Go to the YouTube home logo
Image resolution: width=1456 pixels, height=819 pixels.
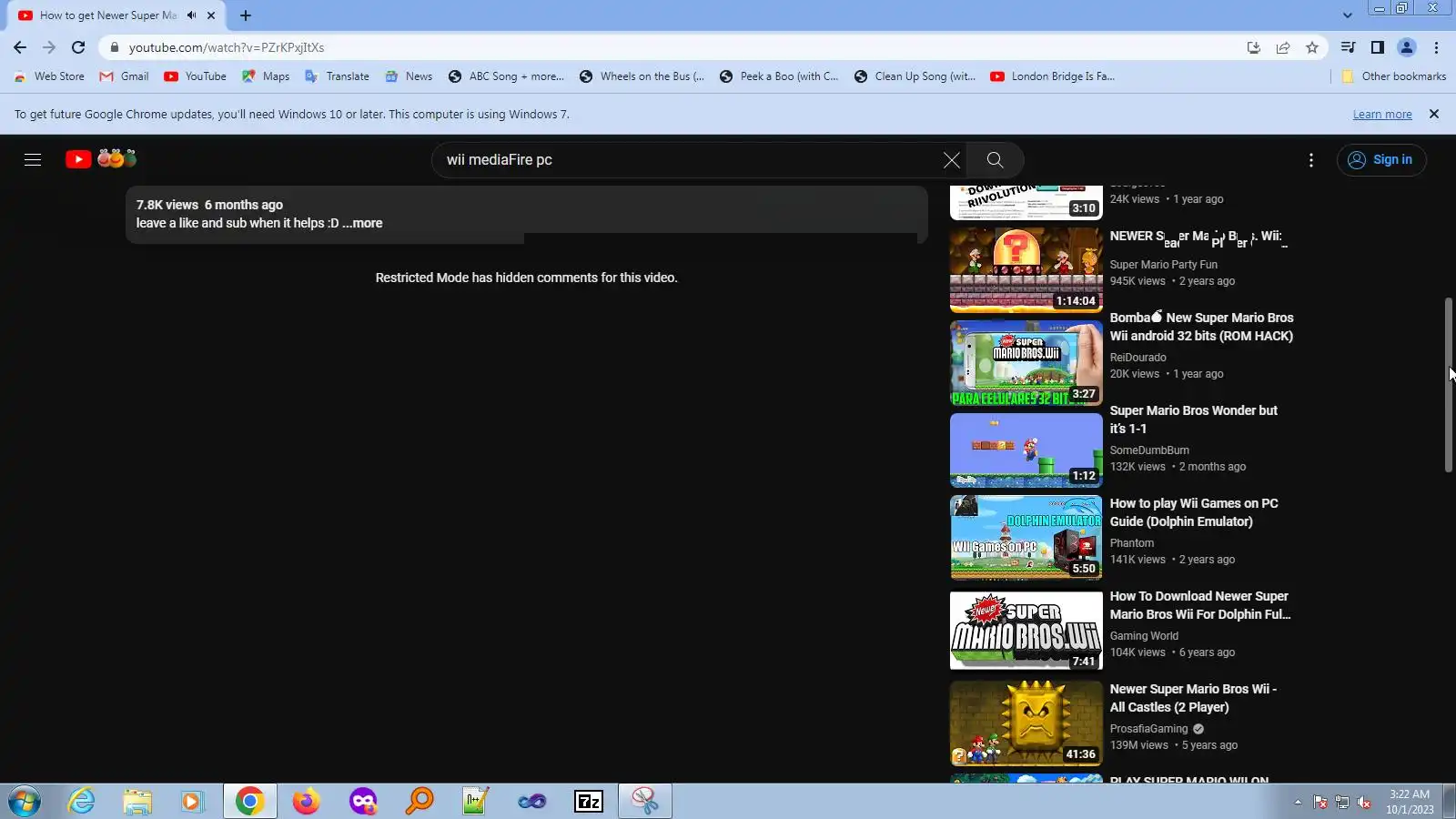[x=101, y=159]
